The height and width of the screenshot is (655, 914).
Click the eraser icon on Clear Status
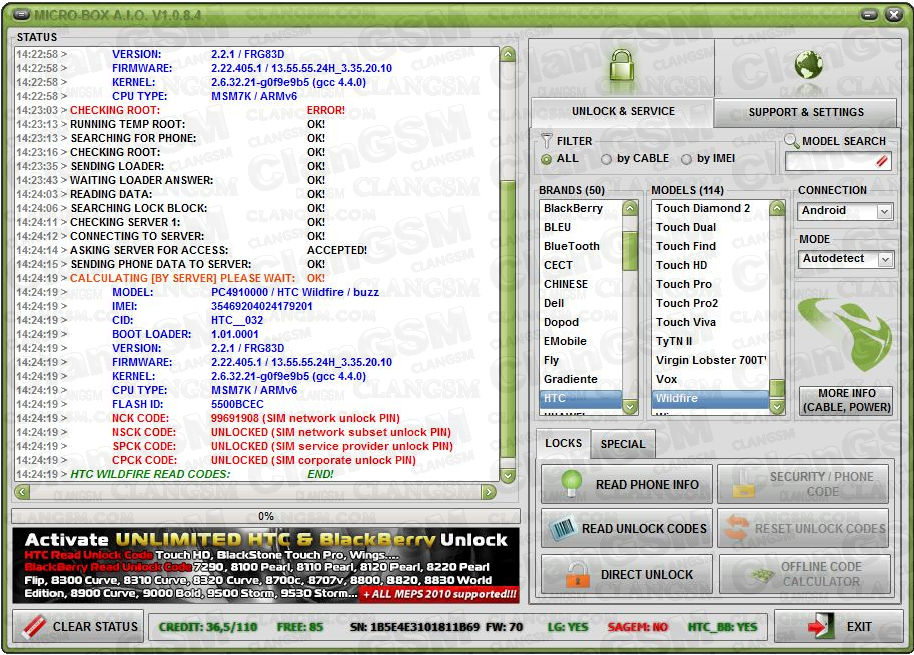(34, 627)
